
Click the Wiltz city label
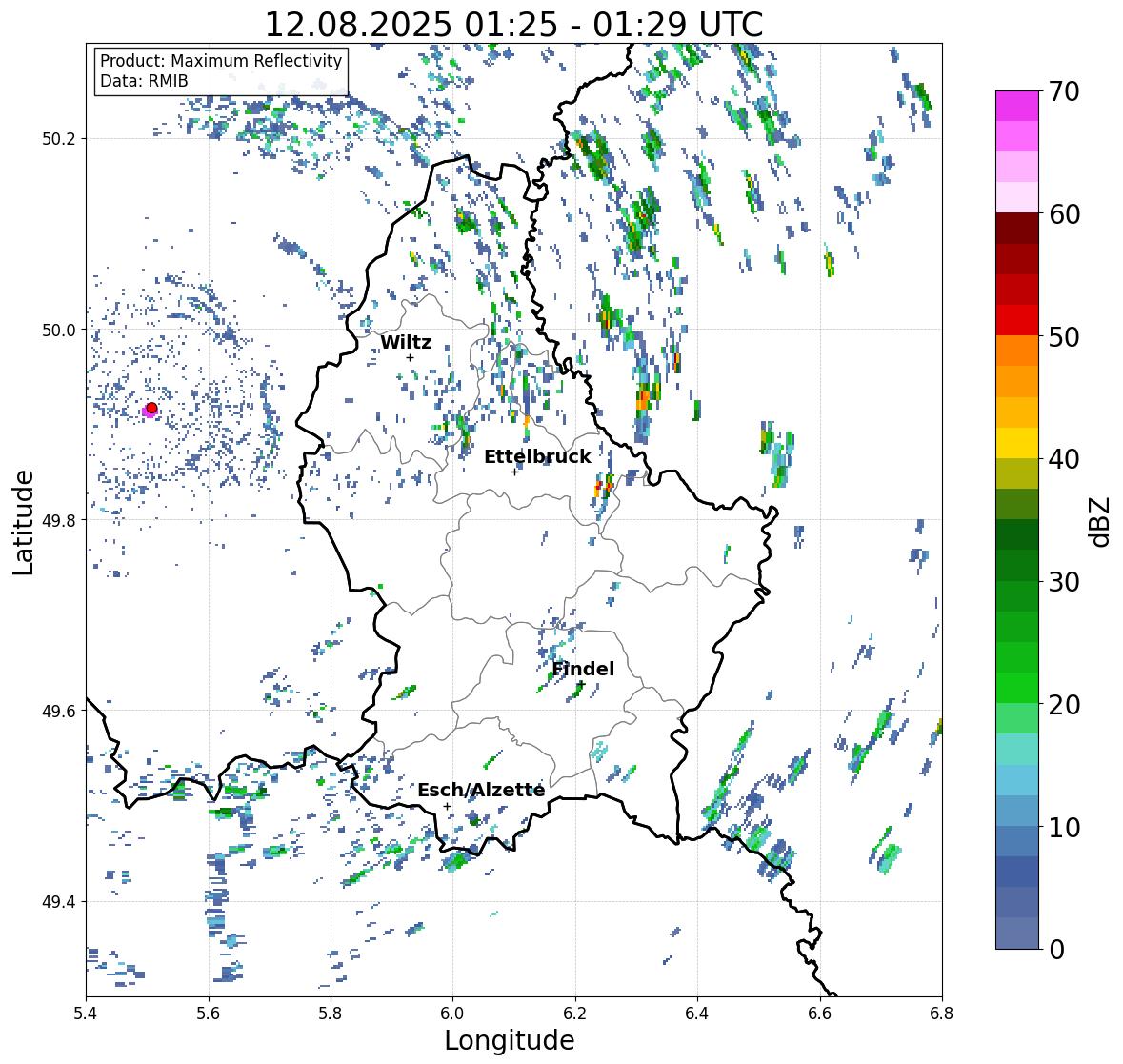click(x=406, y=342)
